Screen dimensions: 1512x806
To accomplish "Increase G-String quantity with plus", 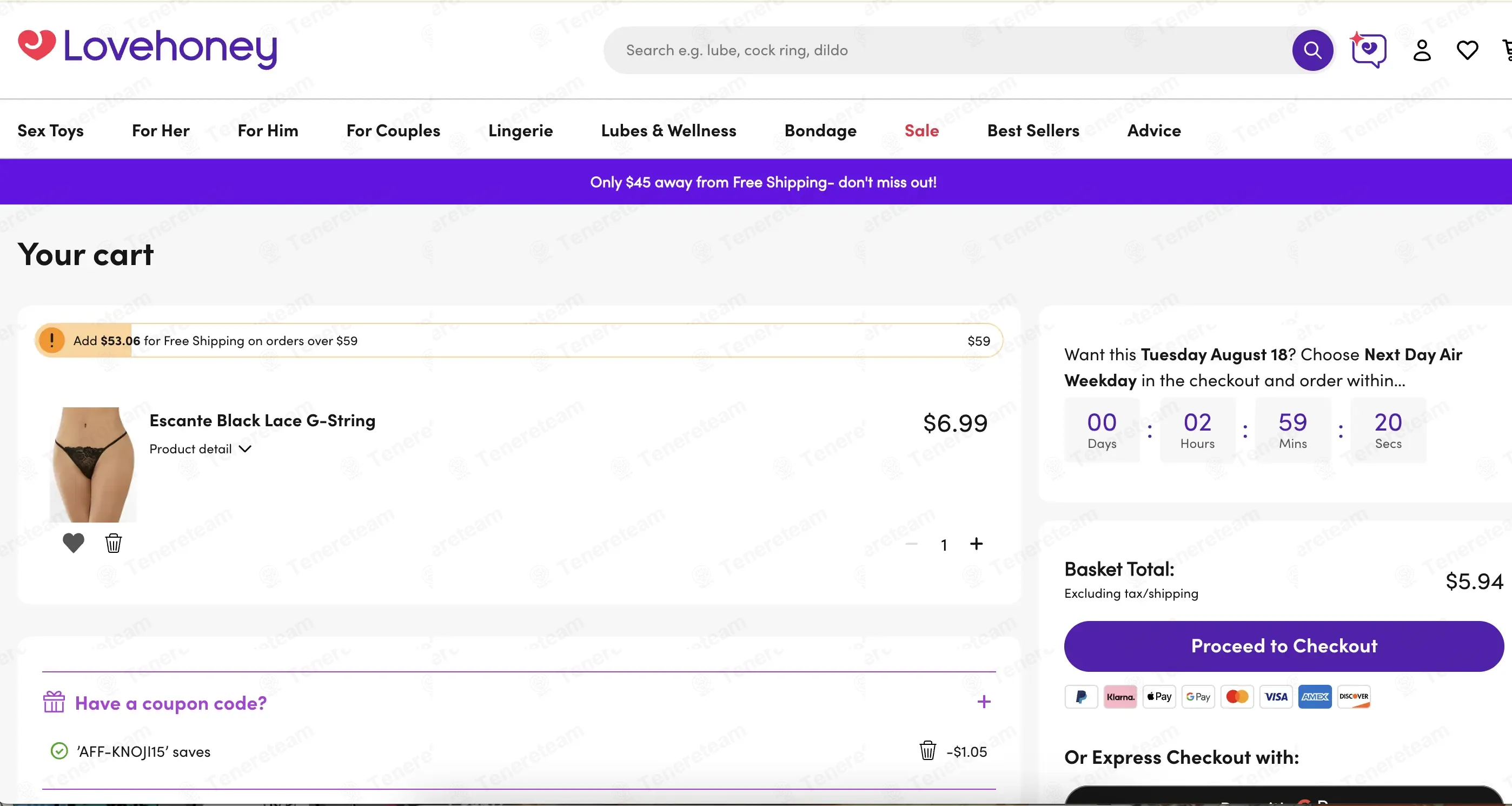I will click(976, 544).
